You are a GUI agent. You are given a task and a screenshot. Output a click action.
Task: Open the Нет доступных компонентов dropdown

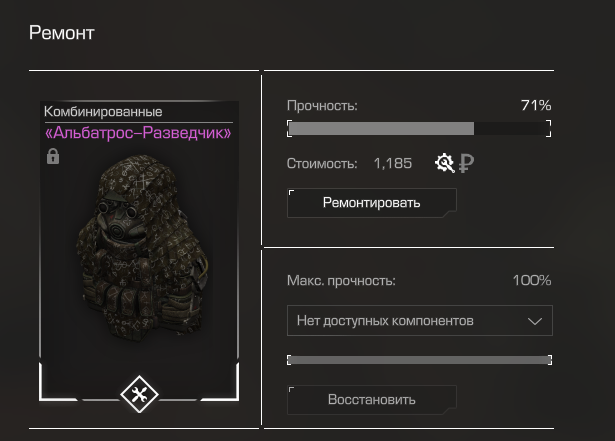tap(420, 321)
